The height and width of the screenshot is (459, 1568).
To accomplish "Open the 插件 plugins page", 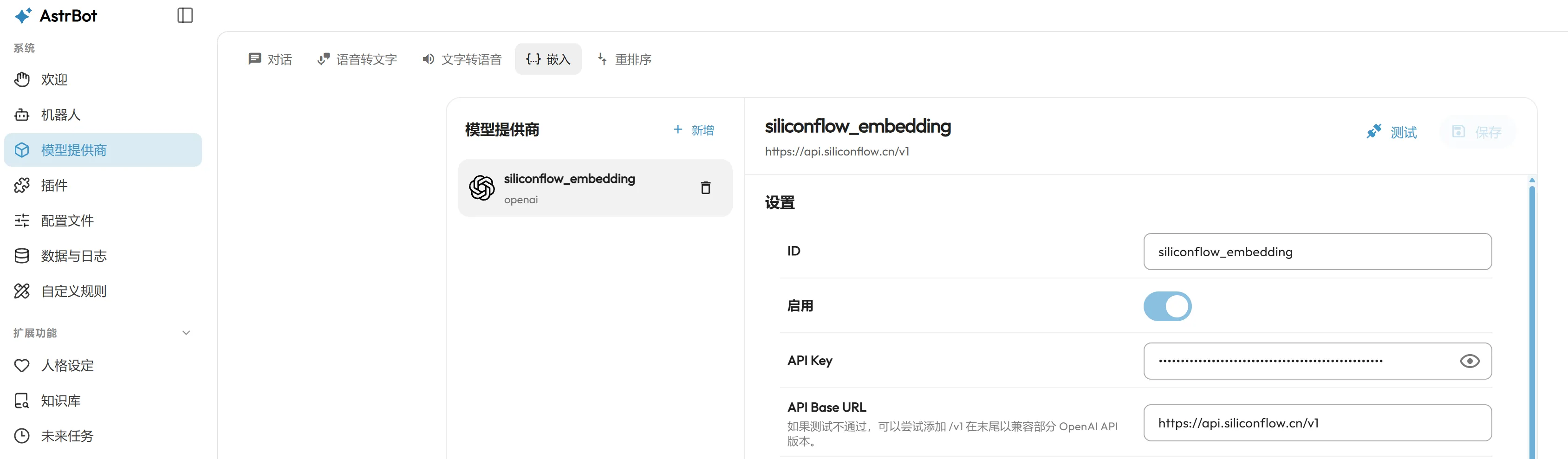I will click(103, 185).
